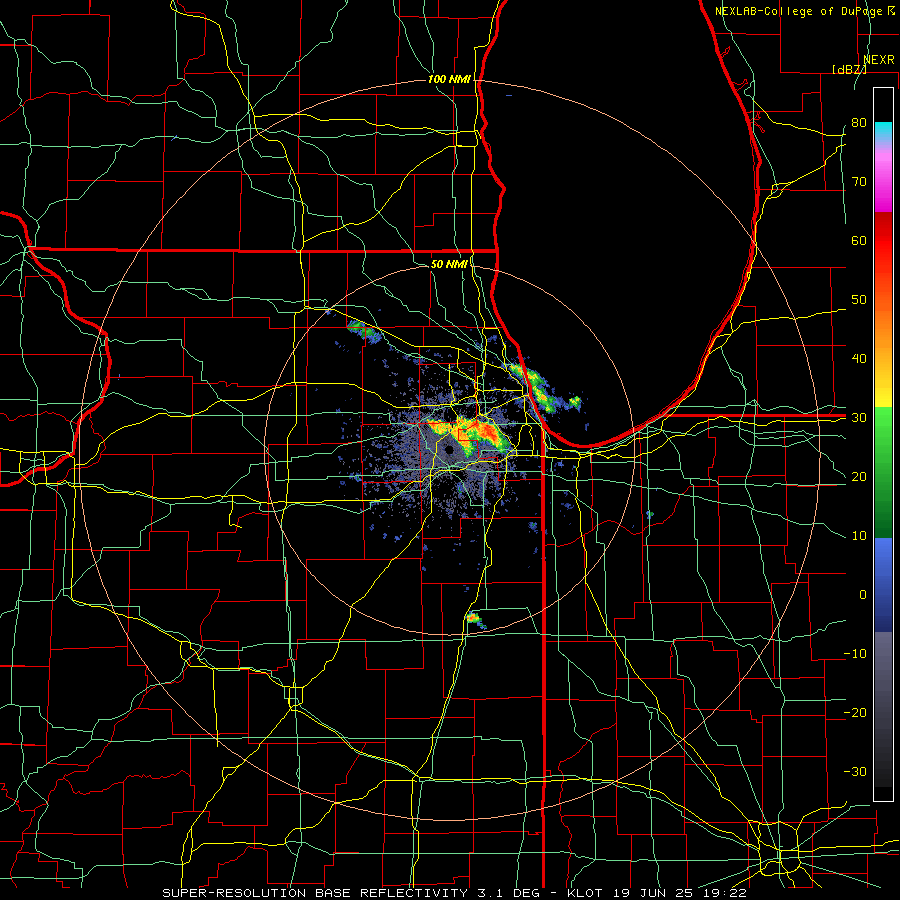The width and height of the screenshot is (900, 900).
Task: Click the 70 value on the dBZ scale
Action: 859,182
